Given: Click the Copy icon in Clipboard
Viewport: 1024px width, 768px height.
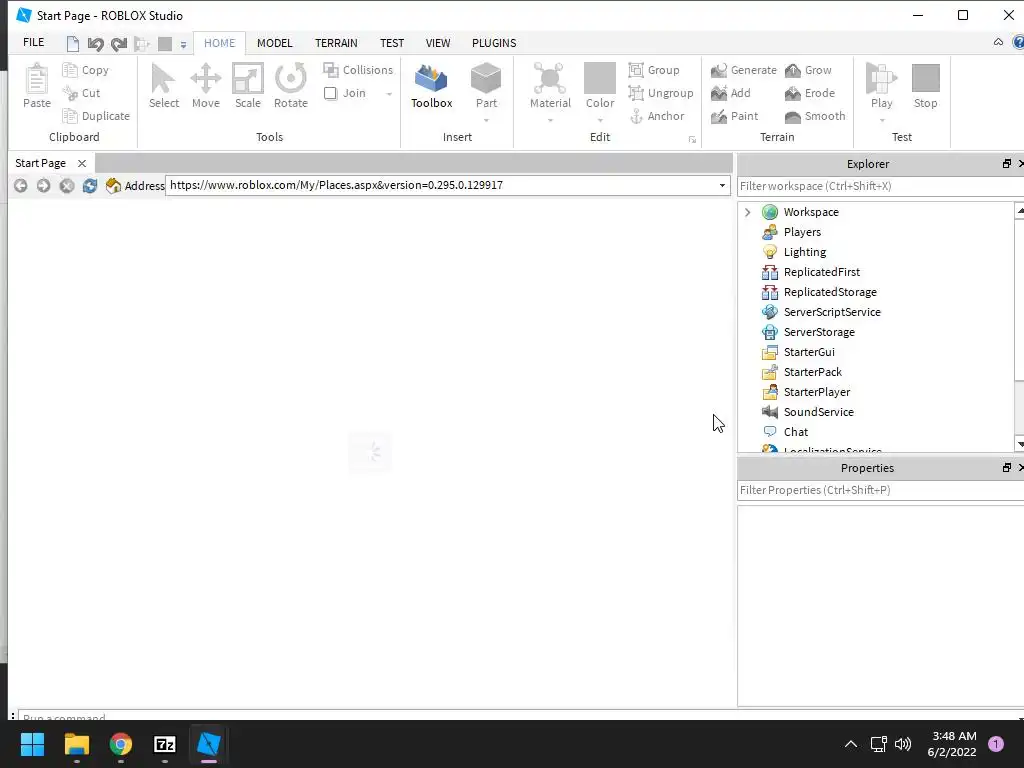Looking at the screenshot, I should coord(70,70).
